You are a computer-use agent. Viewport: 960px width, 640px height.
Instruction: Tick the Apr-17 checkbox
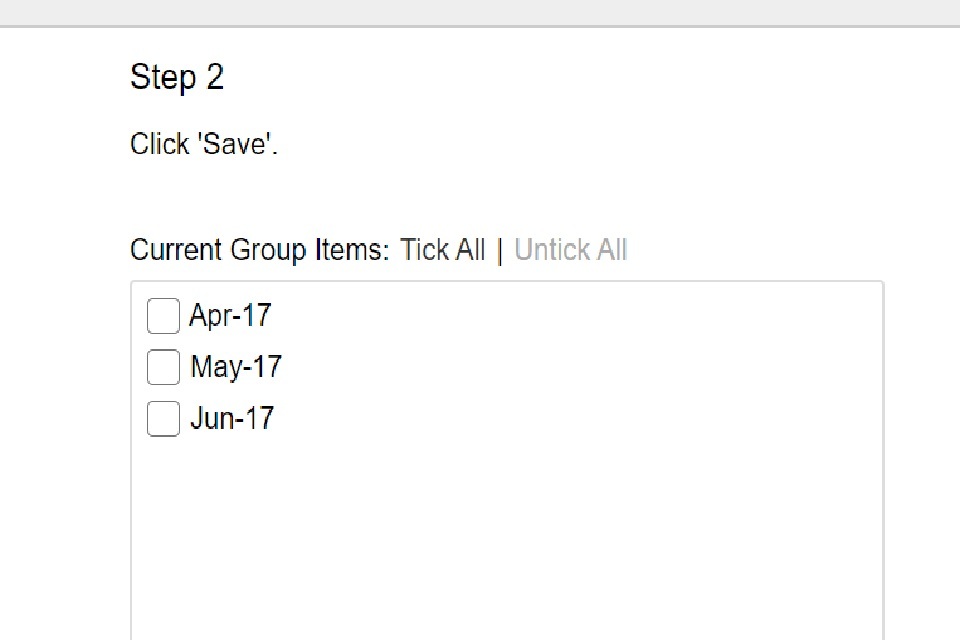click(163, 316)
